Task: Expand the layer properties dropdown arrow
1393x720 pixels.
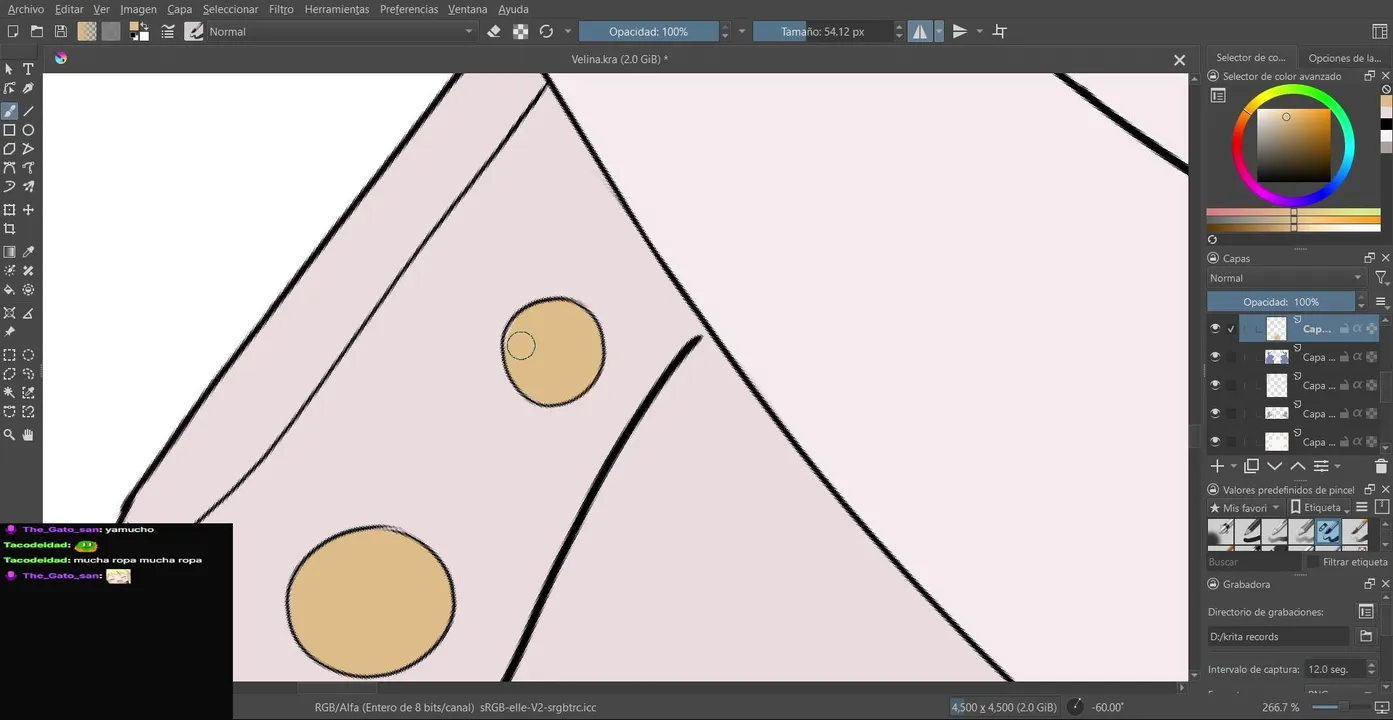Action: [x=1337, y=467]
